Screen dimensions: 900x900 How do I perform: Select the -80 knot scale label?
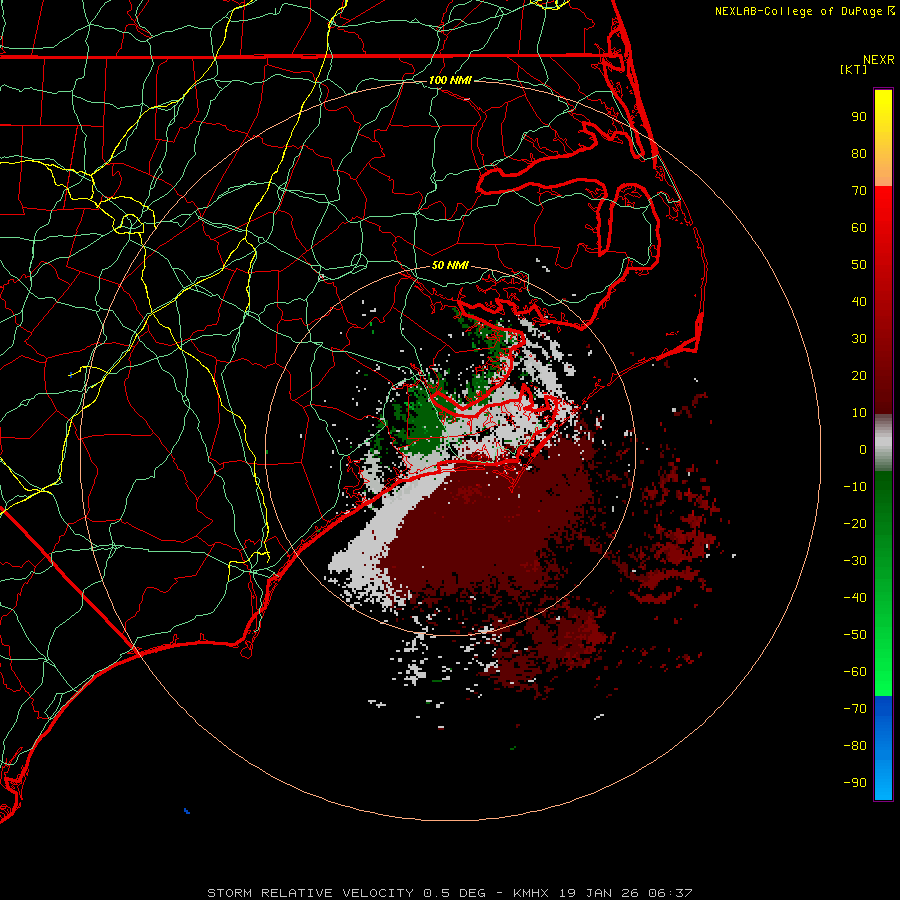[855, 746]
